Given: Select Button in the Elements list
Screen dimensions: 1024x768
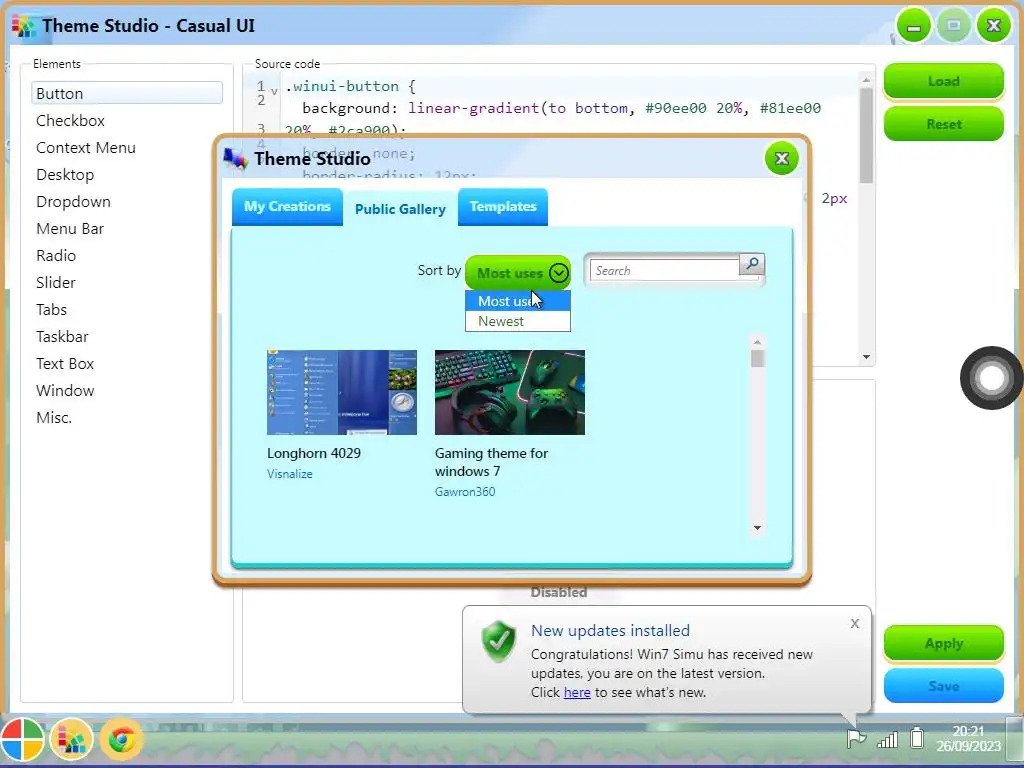Looking at the screenshot, I should tap(127, 93).
